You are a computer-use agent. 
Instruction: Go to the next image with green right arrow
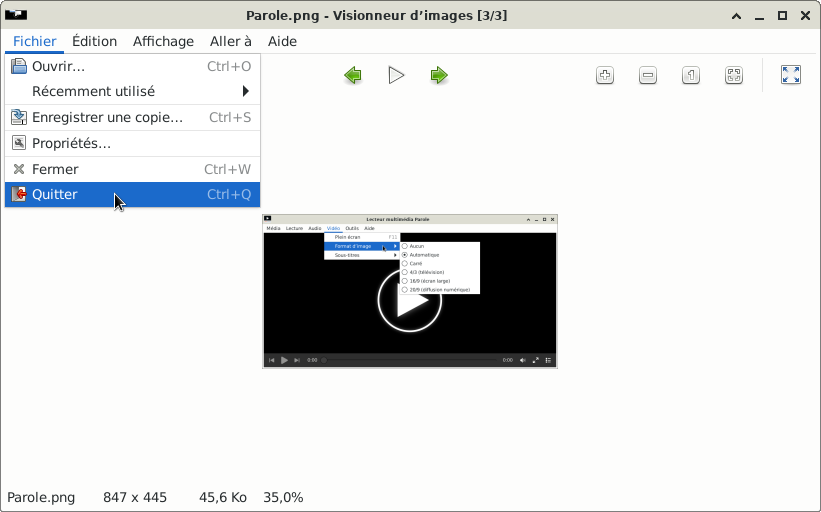pyautogui.click(x=439, y=75)
